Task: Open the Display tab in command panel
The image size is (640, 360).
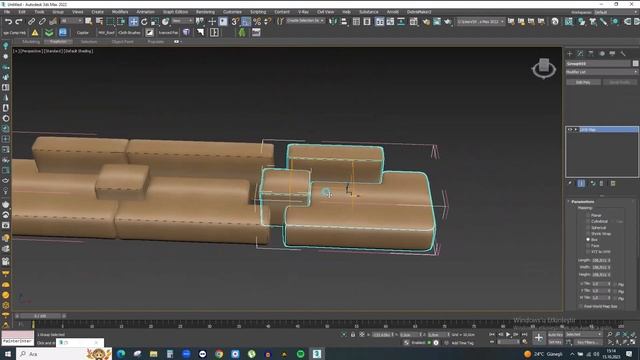Action: point(612,53)
